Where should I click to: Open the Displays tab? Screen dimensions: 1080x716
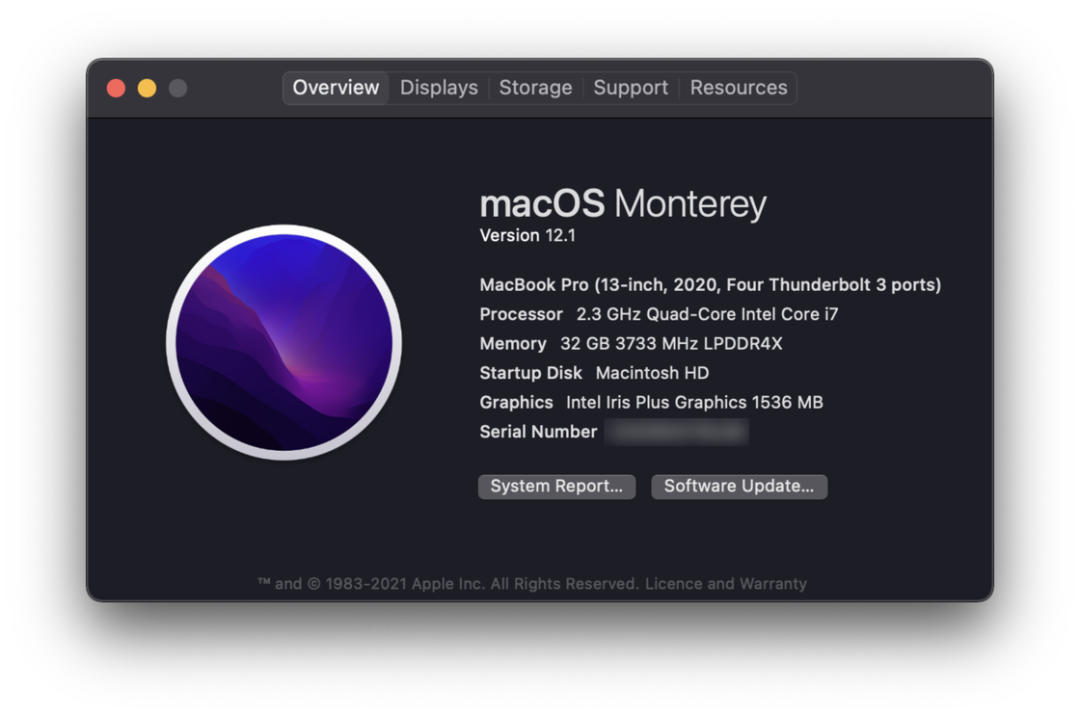439,88
